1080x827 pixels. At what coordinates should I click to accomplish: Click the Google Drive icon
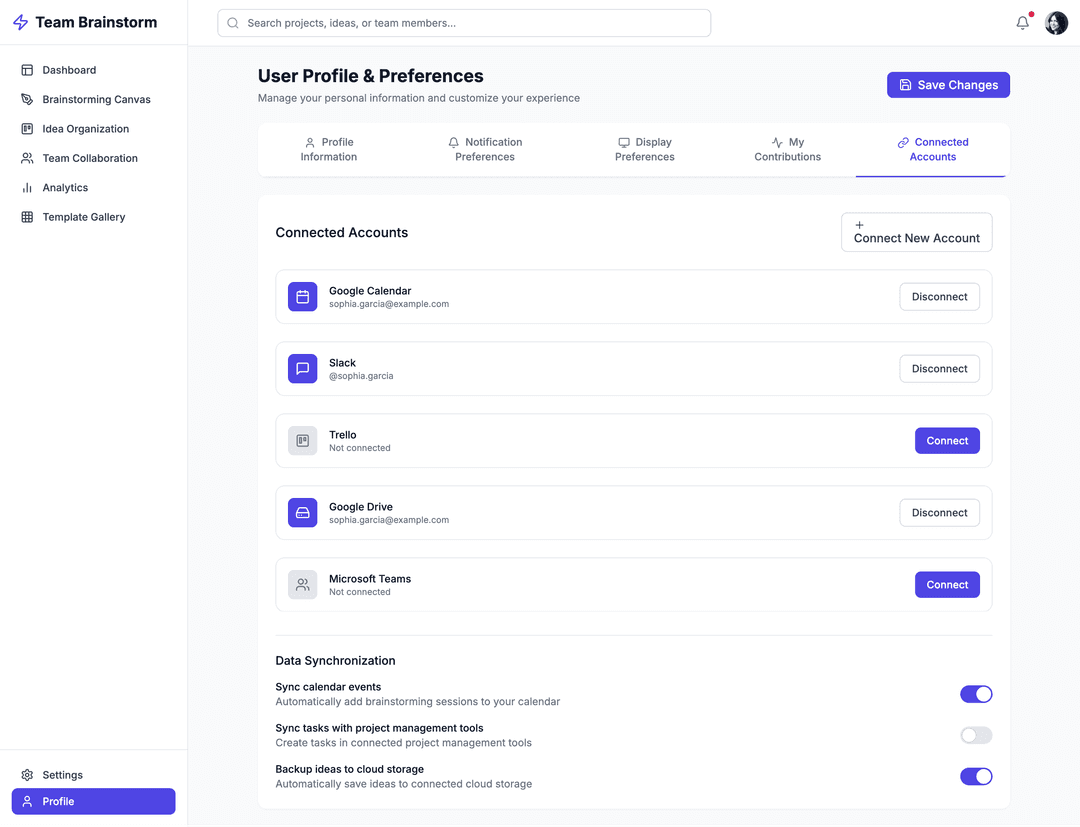point(303,513)
